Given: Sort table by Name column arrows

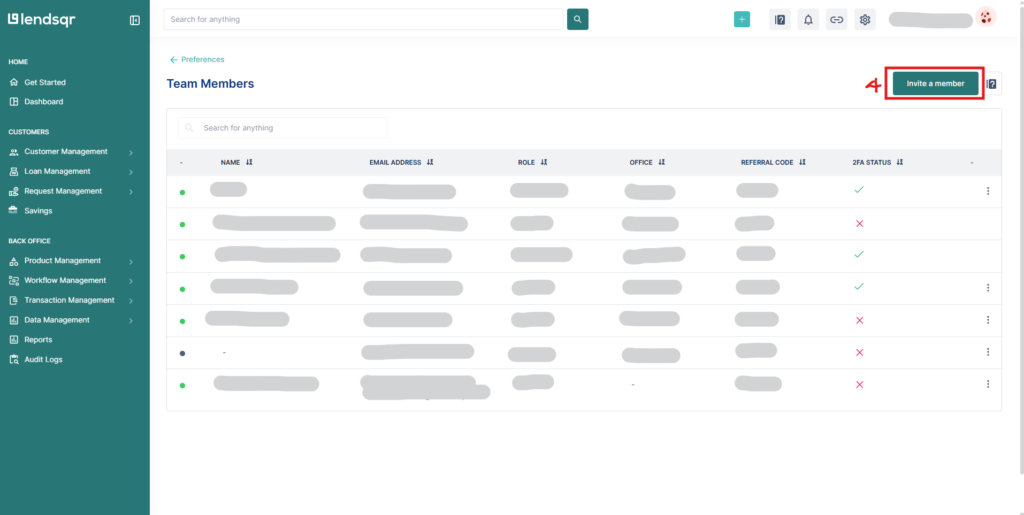Looking at the screenshot, I should pyautogui.click(x=249, y=162).
